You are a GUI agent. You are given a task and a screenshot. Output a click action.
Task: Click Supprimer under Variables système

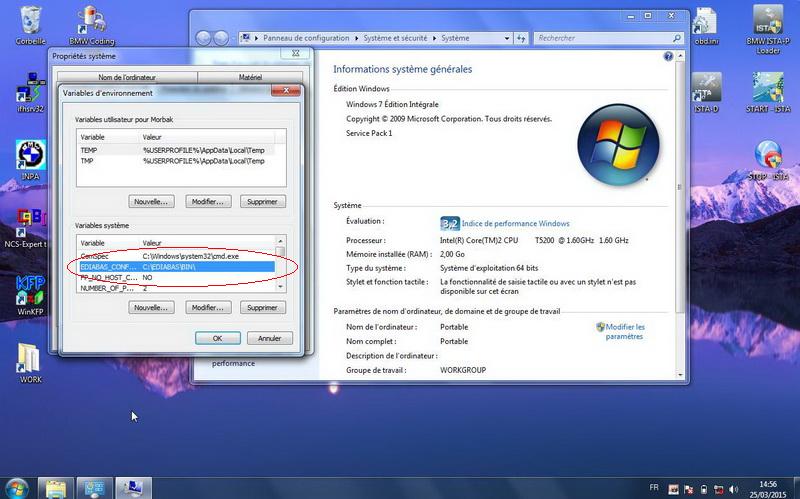[262, 308]
